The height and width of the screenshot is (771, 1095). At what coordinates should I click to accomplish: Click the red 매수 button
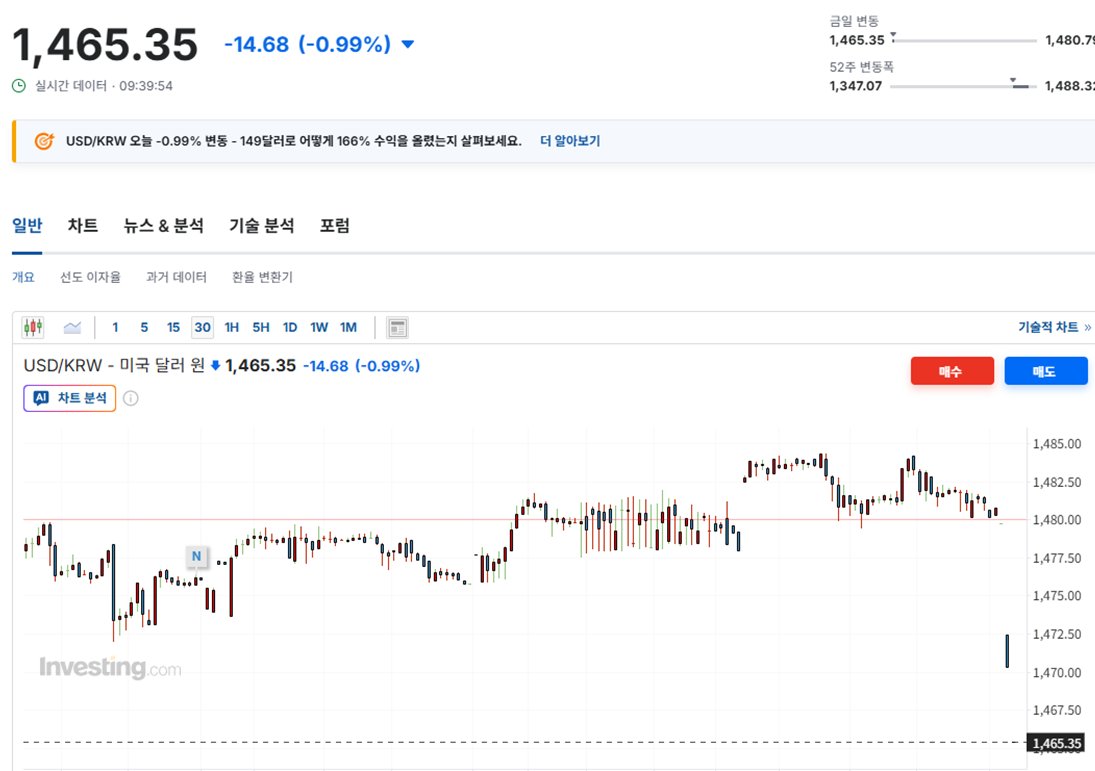click(x=952, y=372)
